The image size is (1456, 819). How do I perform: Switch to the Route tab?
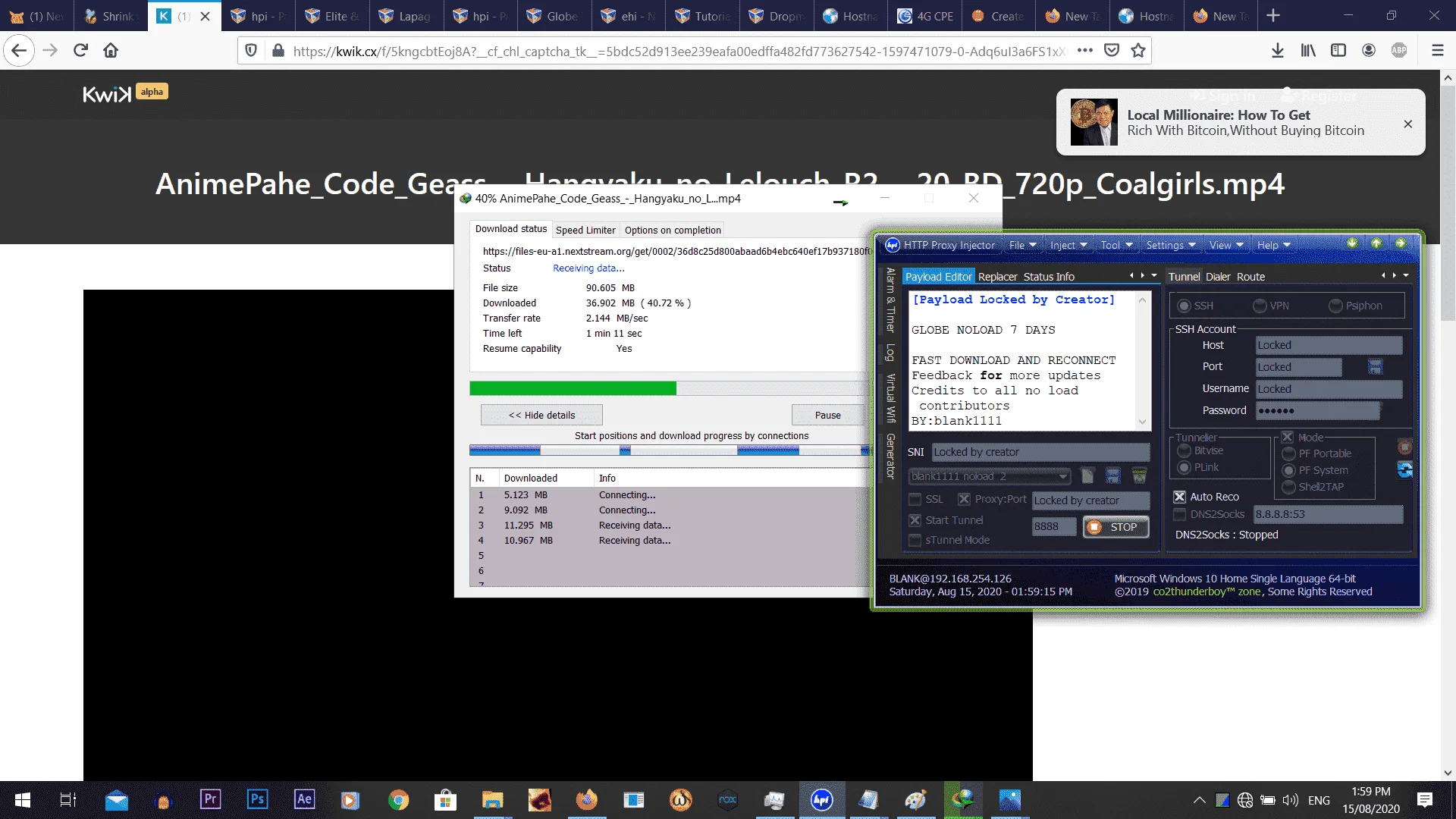pos(1250,277)
